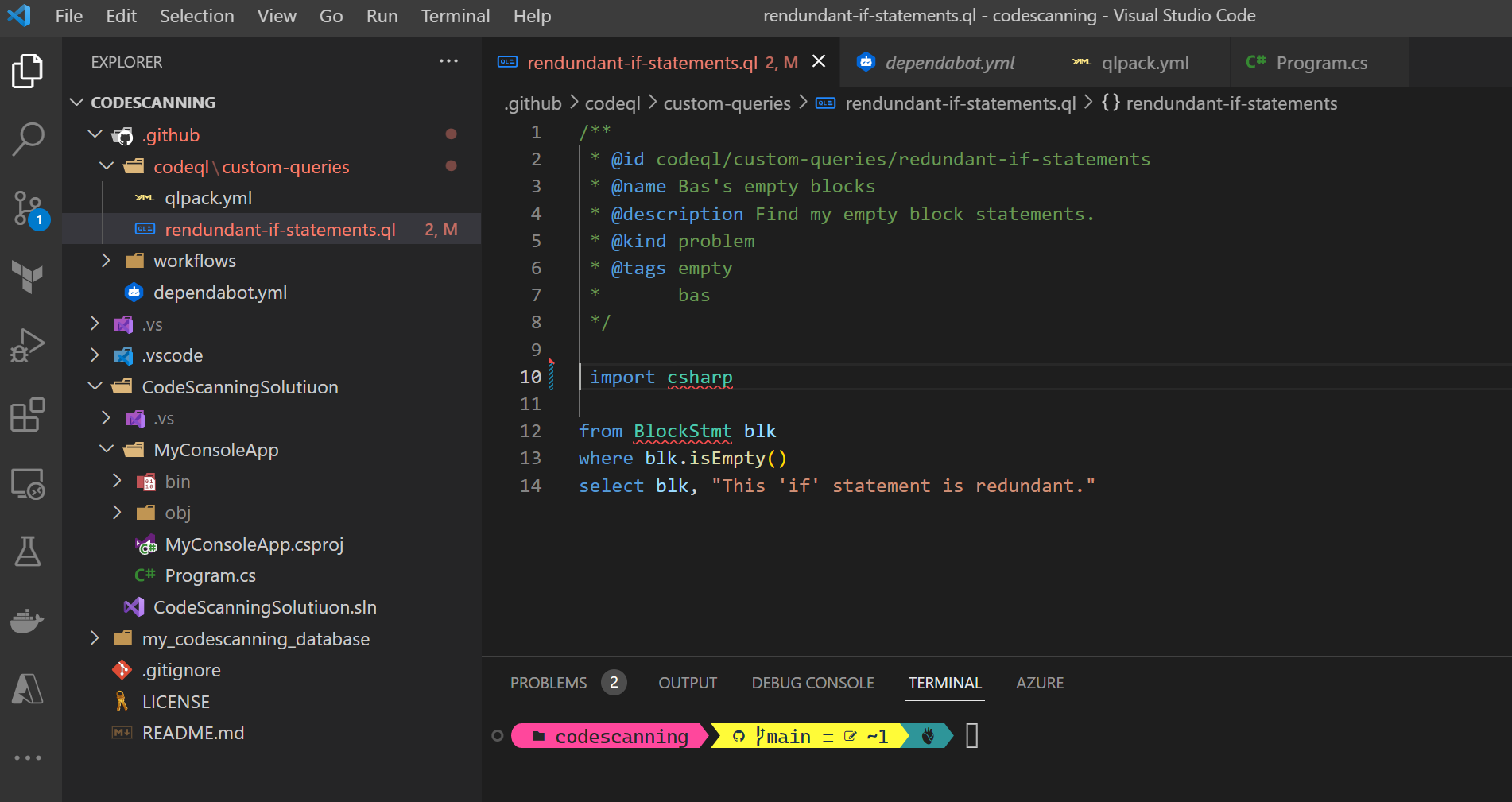Open Source Control view with badge

tap(28, 208)
